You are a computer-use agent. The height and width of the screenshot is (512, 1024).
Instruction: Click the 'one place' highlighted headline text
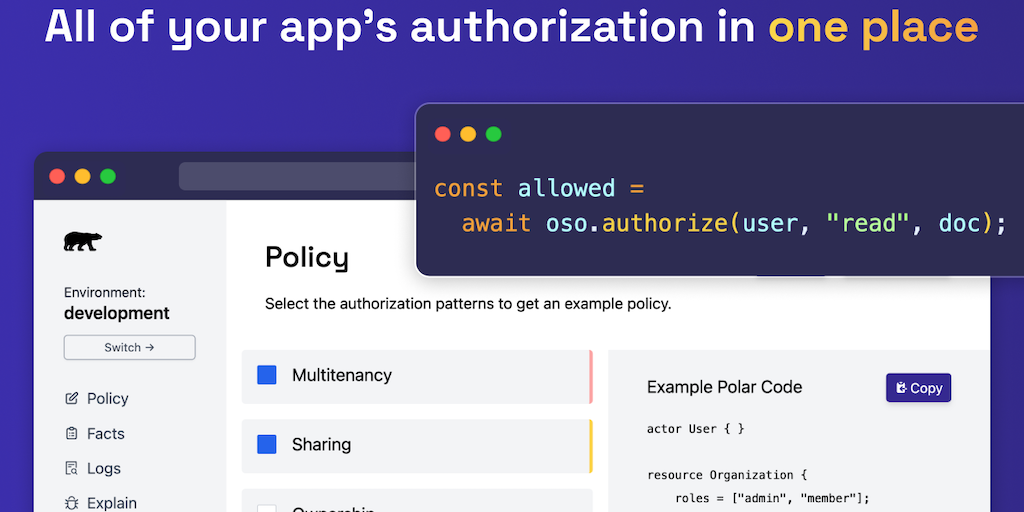[872, 27]
